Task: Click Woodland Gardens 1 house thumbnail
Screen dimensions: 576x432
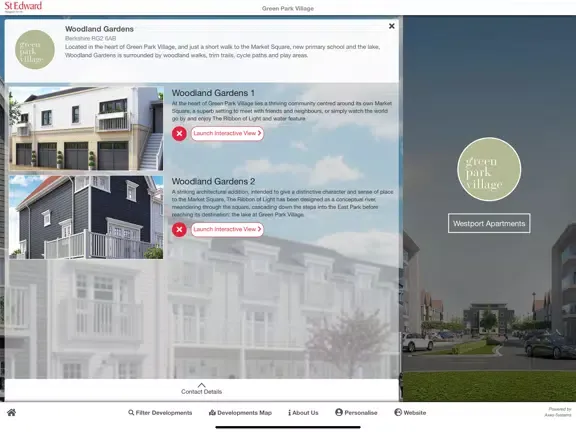Action: click(86, 129)
